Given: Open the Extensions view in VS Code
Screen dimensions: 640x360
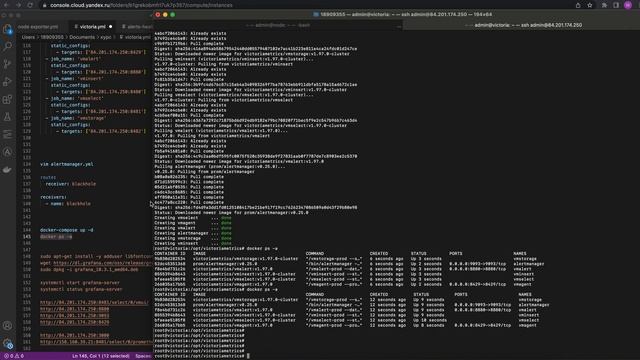Looking at the screenshot, I should [x=7, y=99].
